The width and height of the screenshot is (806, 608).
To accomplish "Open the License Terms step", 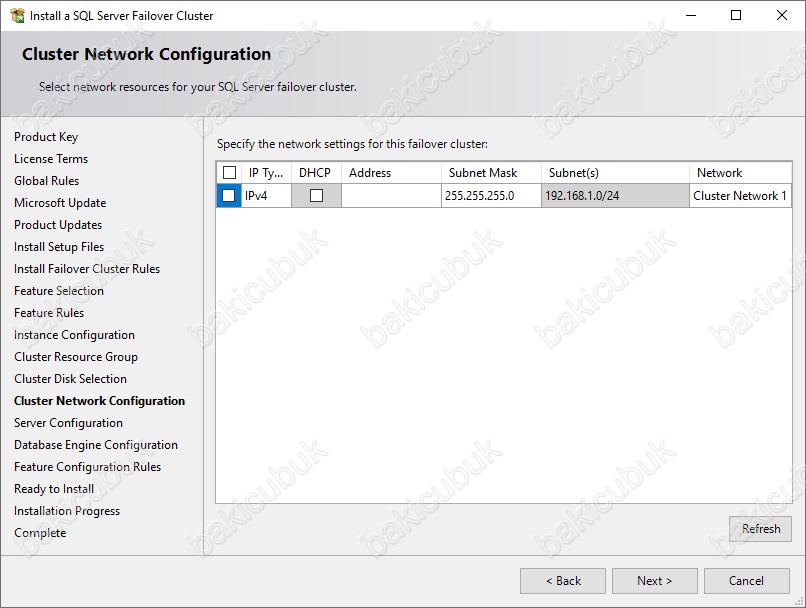I will tap(51, 159).
